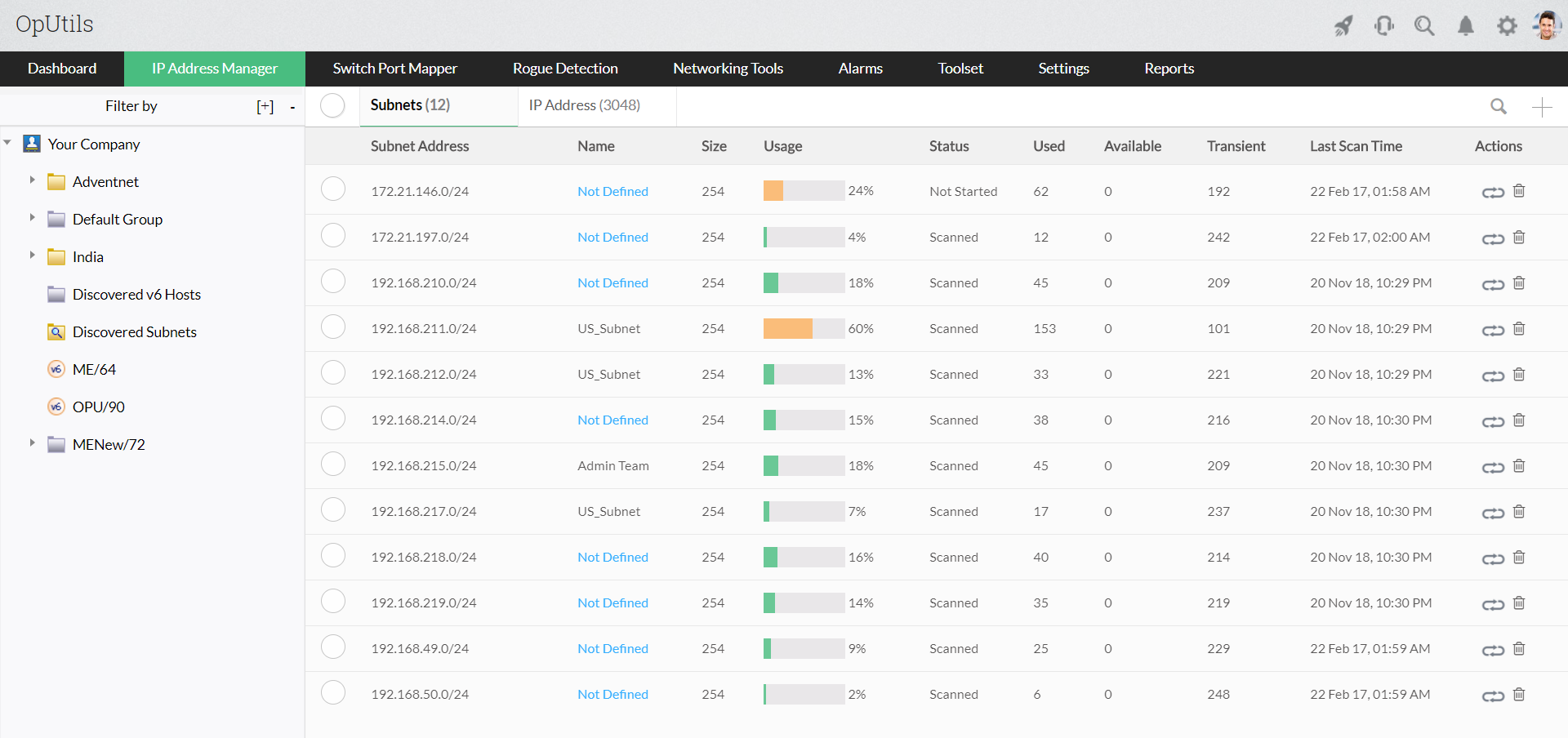This screenshot has width=1568, height=738.
Task: Click the [+] expand-all filter button
Action: pyautogui.click(x=265, y=106)
